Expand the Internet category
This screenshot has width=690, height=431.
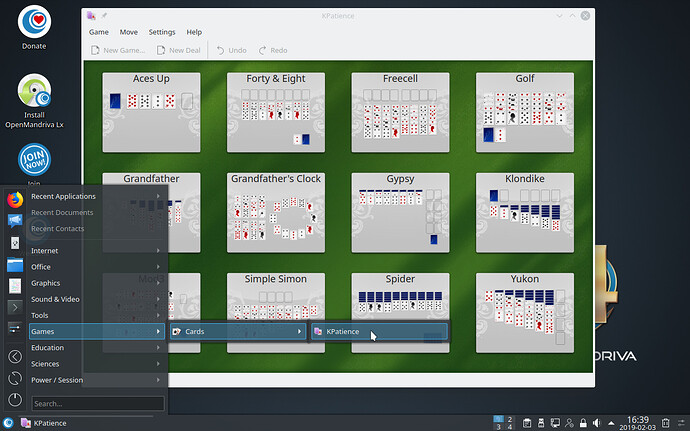[96, 250]
